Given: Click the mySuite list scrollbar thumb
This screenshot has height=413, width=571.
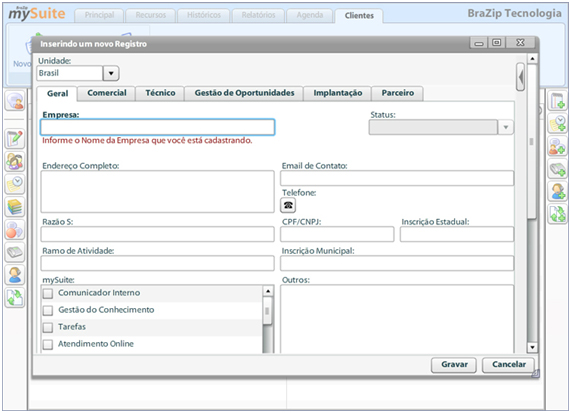Looking at the screenshot, I should coord(267,311).
